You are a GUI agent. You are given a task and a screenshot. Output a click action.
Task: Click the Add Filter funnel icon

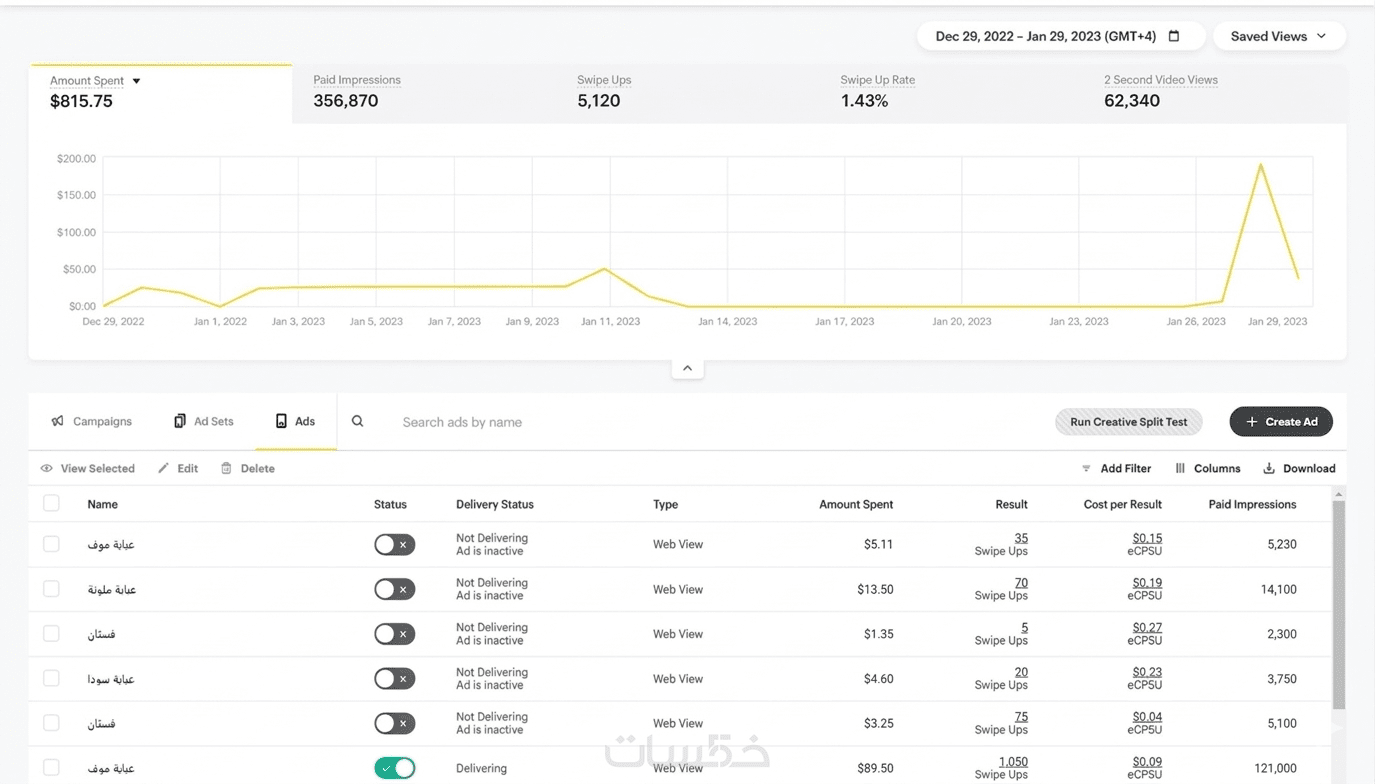point(1086,468)
